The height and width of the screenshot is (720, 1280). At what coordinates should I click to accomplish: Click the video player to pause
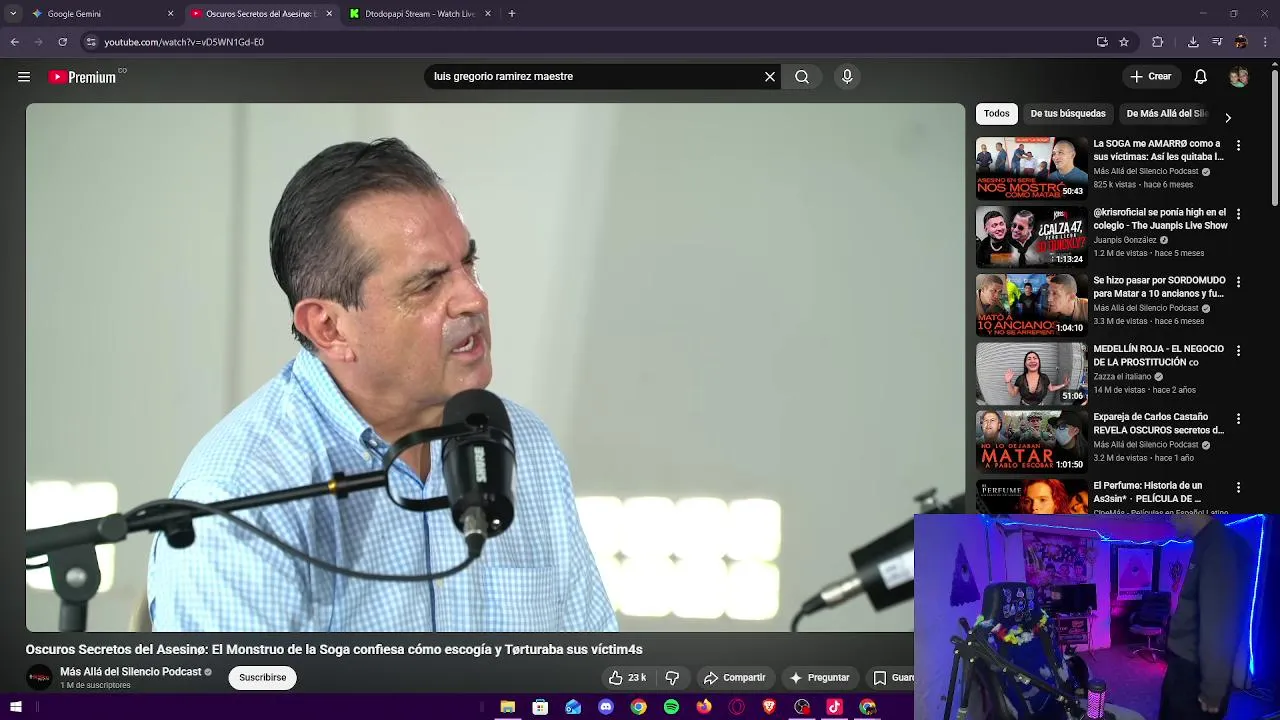(x=495, y=367)
